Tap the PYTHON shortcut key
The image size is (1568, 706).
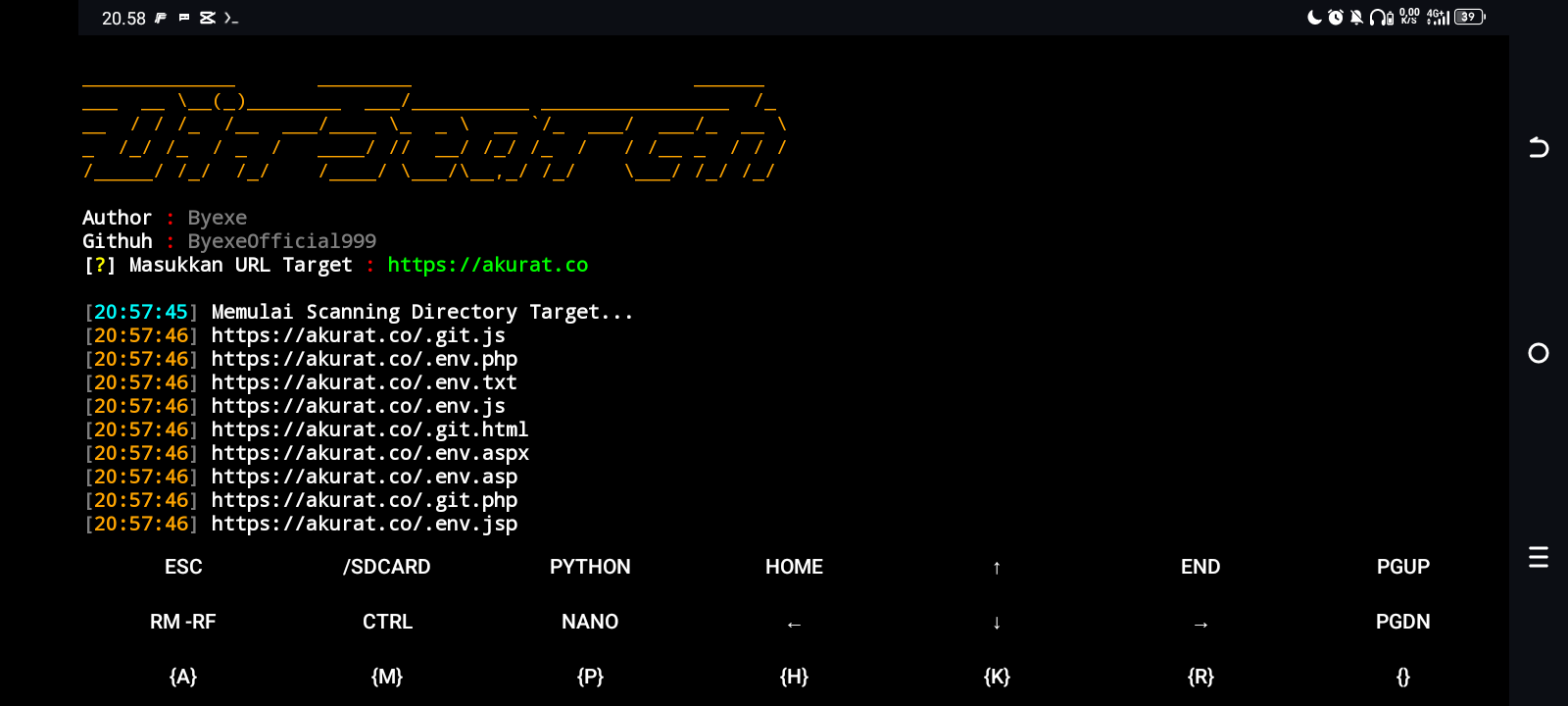pyautogui.click(x=590, y=567)
